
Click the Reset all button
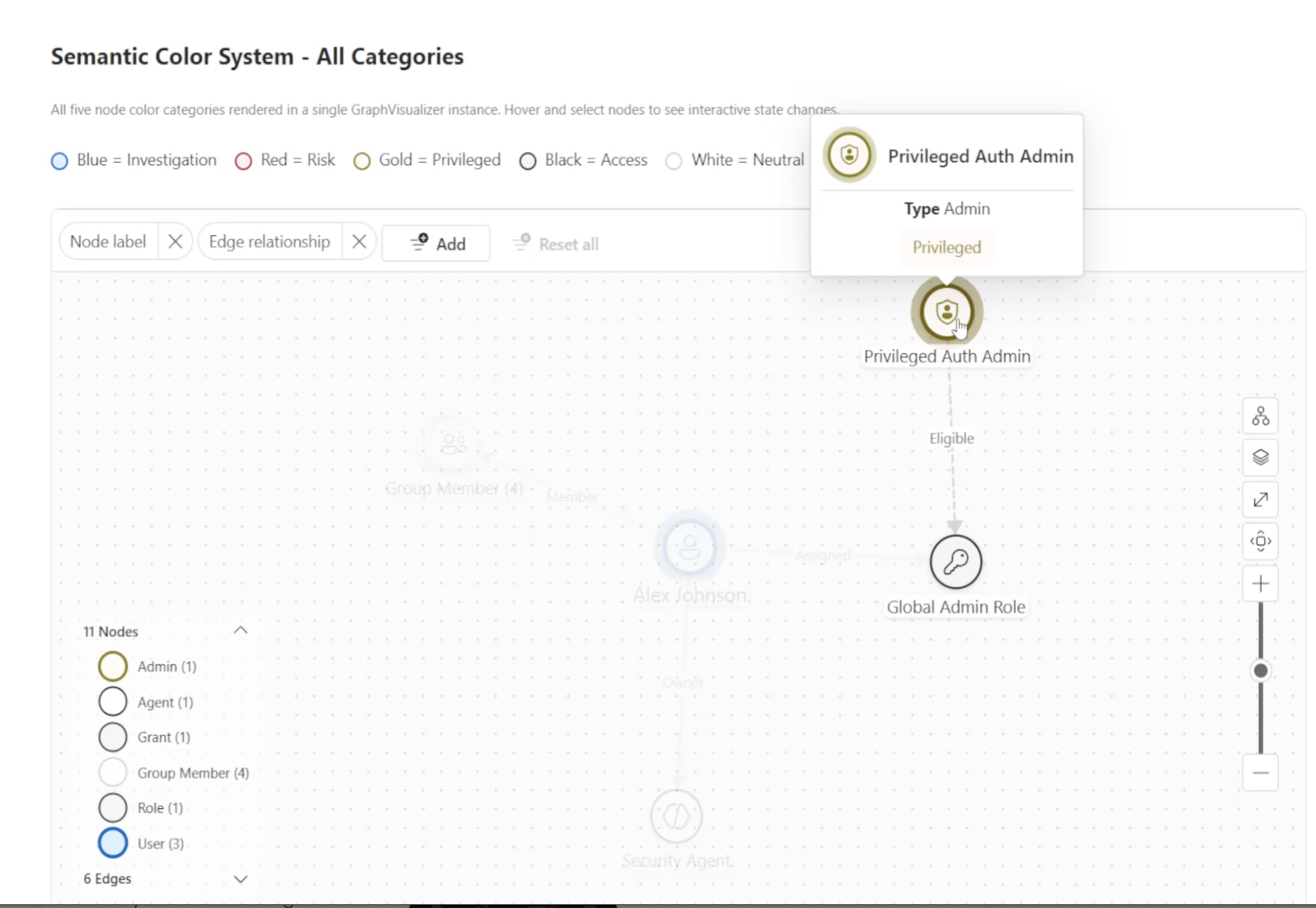555,244
